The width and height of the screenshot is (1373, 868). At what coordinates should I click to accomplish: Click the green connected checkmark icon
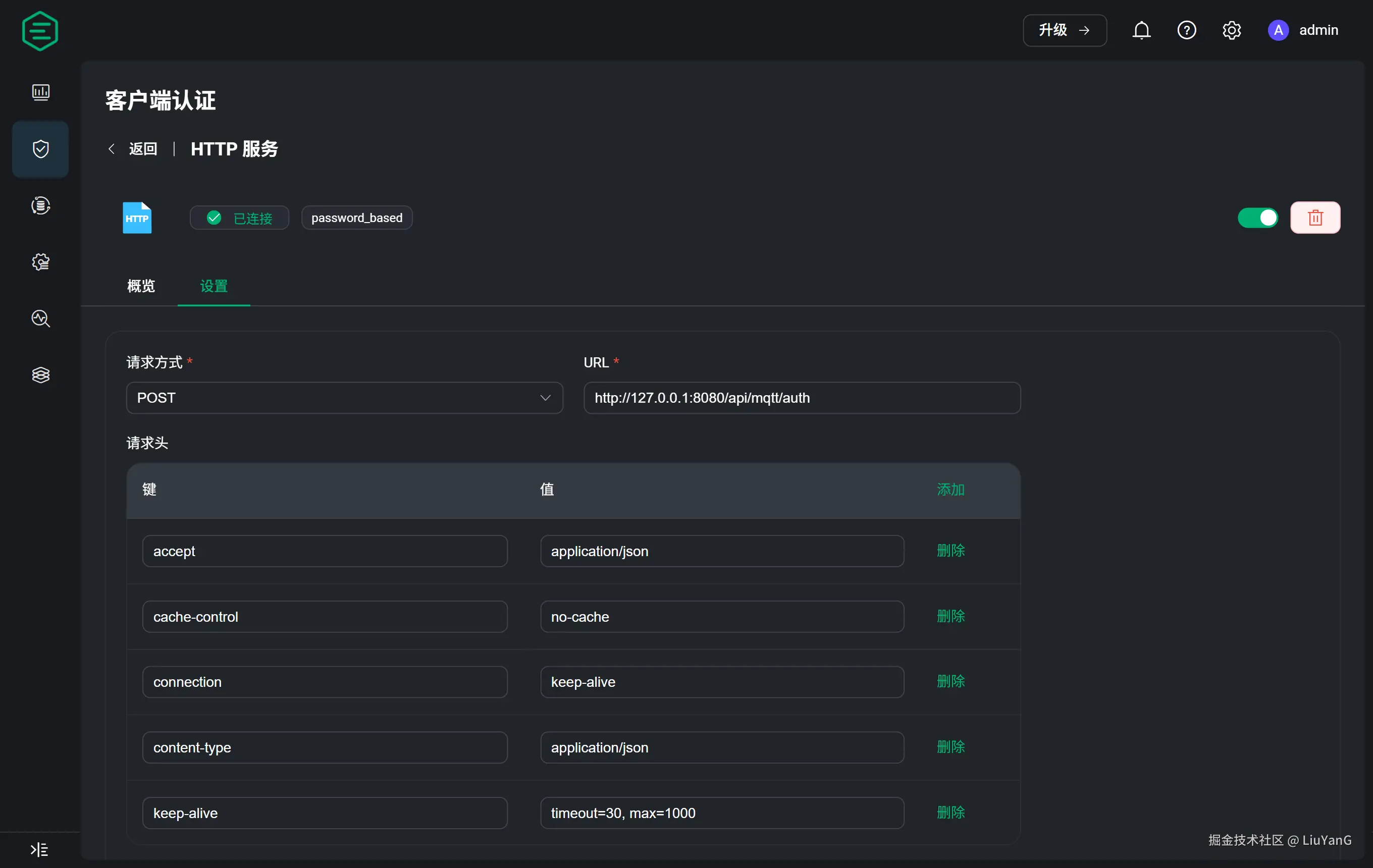214,218
